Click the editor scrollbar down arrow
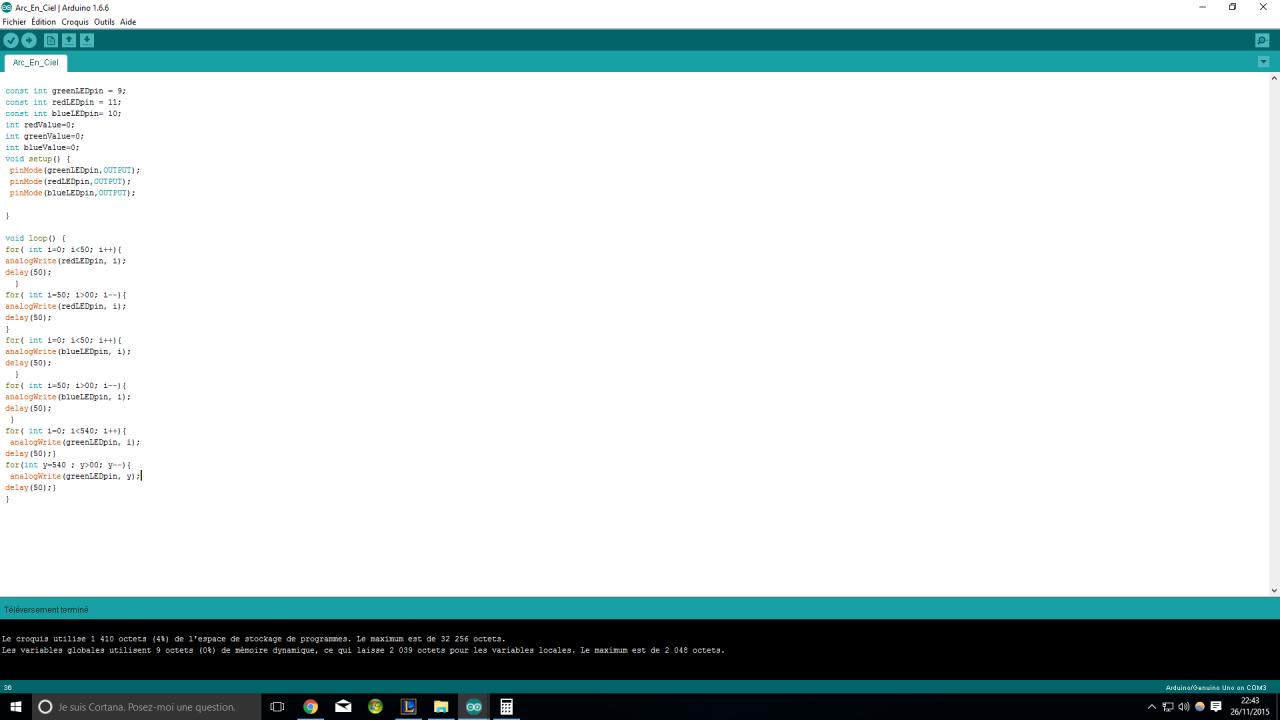This screenshot has height=720, width=1280. coord(1273,590)
